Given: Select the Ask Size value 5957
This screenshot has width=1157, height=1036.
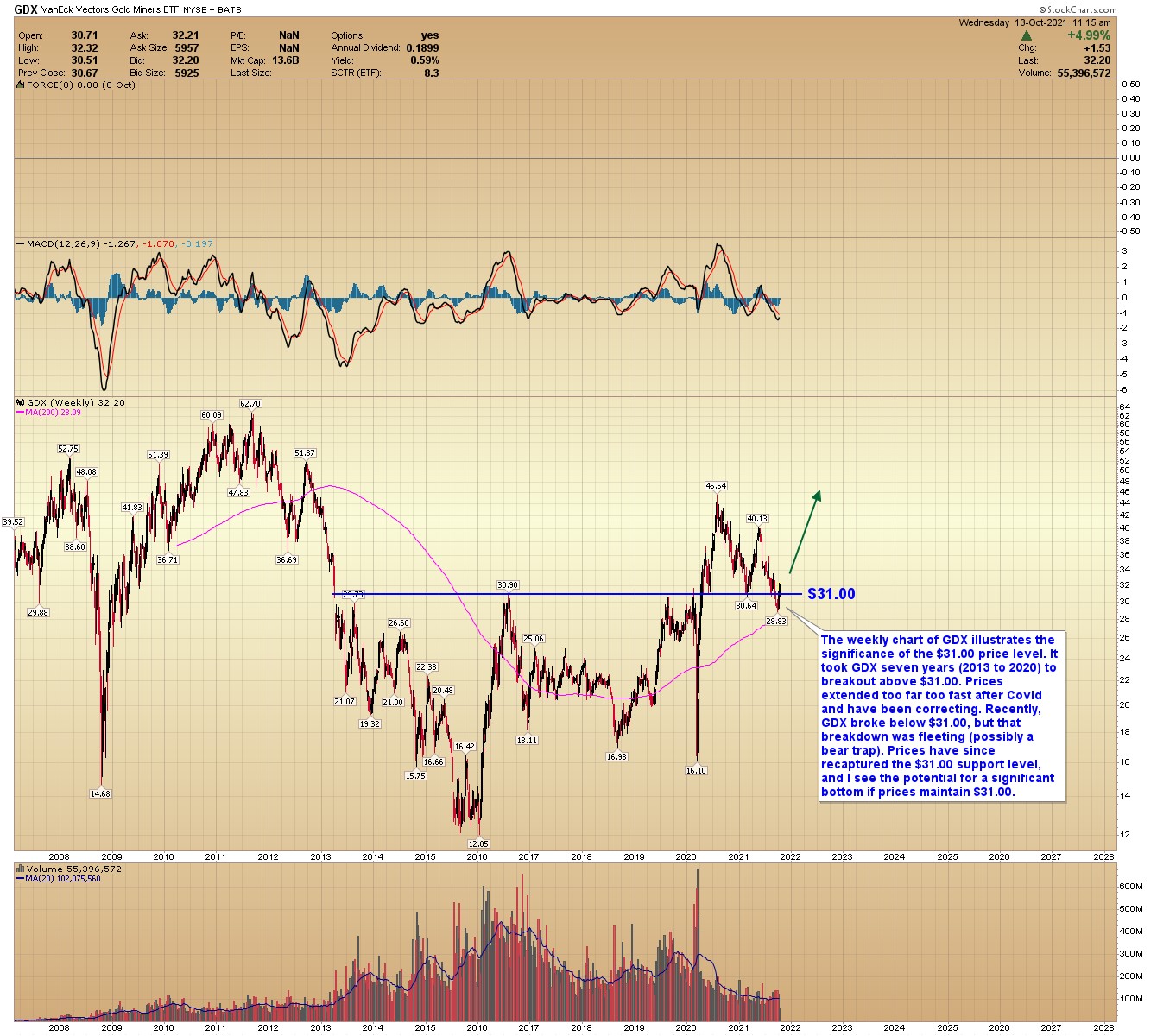Looking at the screenshot, I should coord(187,48).
